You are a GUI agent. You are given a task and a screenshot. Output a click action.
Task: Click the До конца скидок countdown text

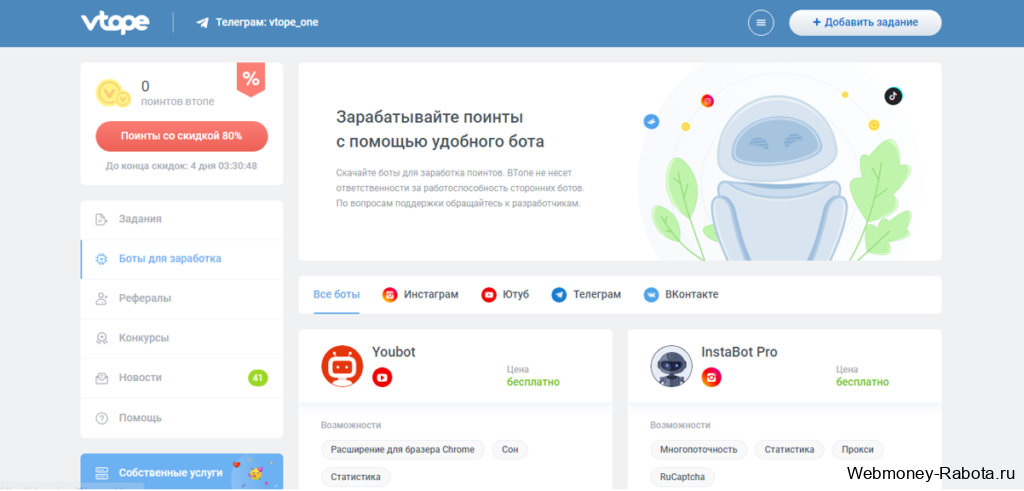pyautogui.click(x=182, y=166)
